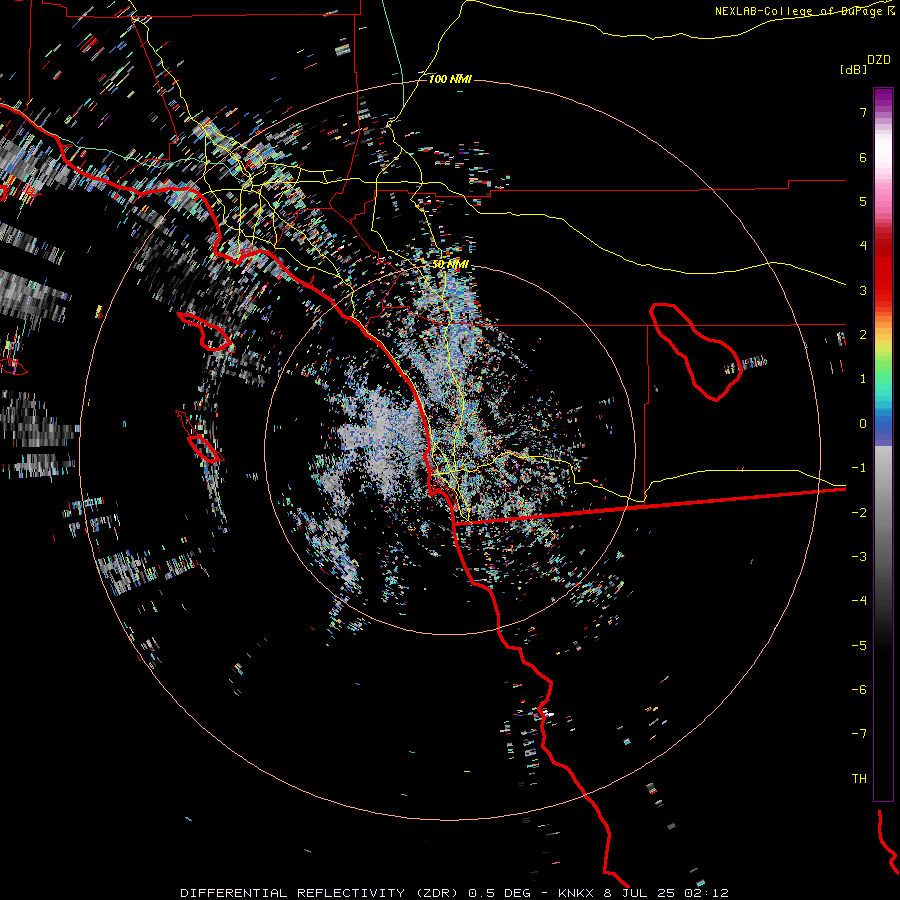
Task: Click the 3 value on the color scale
Action: pyautogui.click(x=863, y=290)
